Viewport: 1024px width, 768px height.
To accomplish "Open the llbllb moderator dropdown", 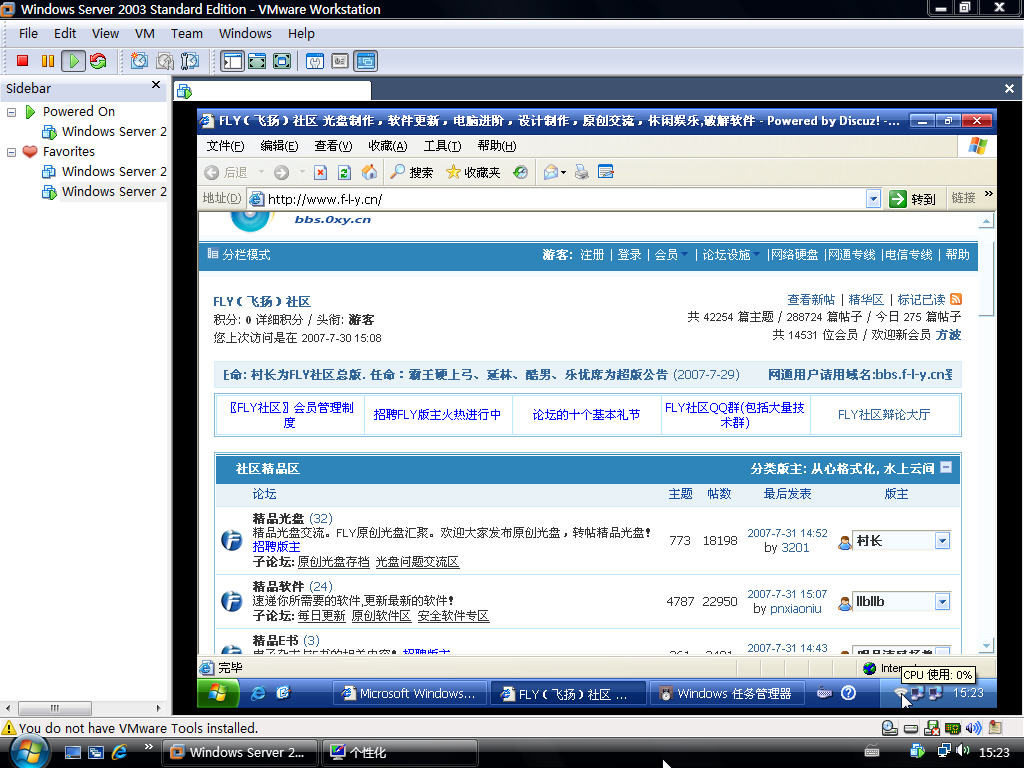I will [x=901, y=601].
